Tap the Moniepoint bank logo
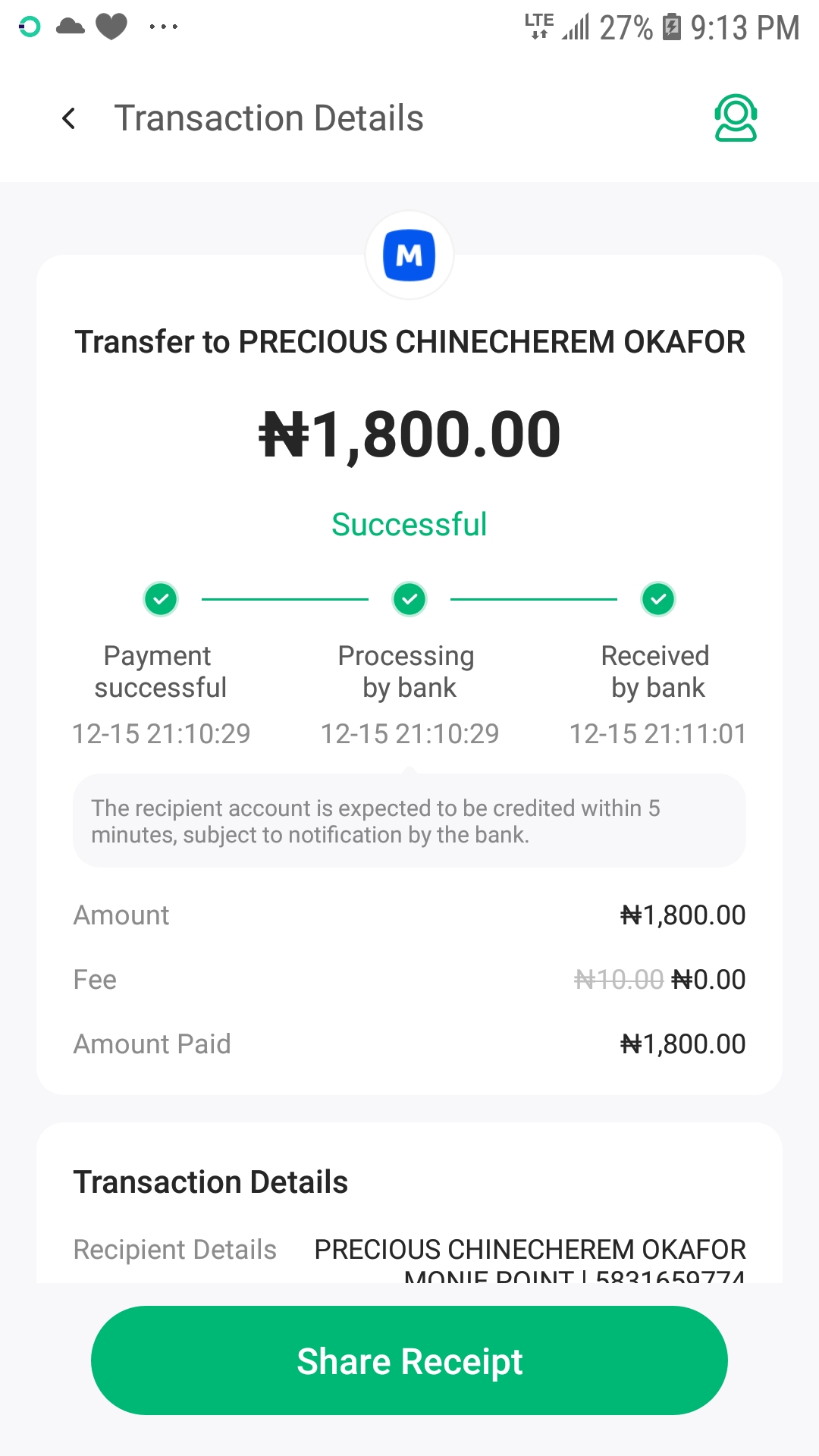Image resolution: width=819 pixels, height=1456 pixels. 409,256
